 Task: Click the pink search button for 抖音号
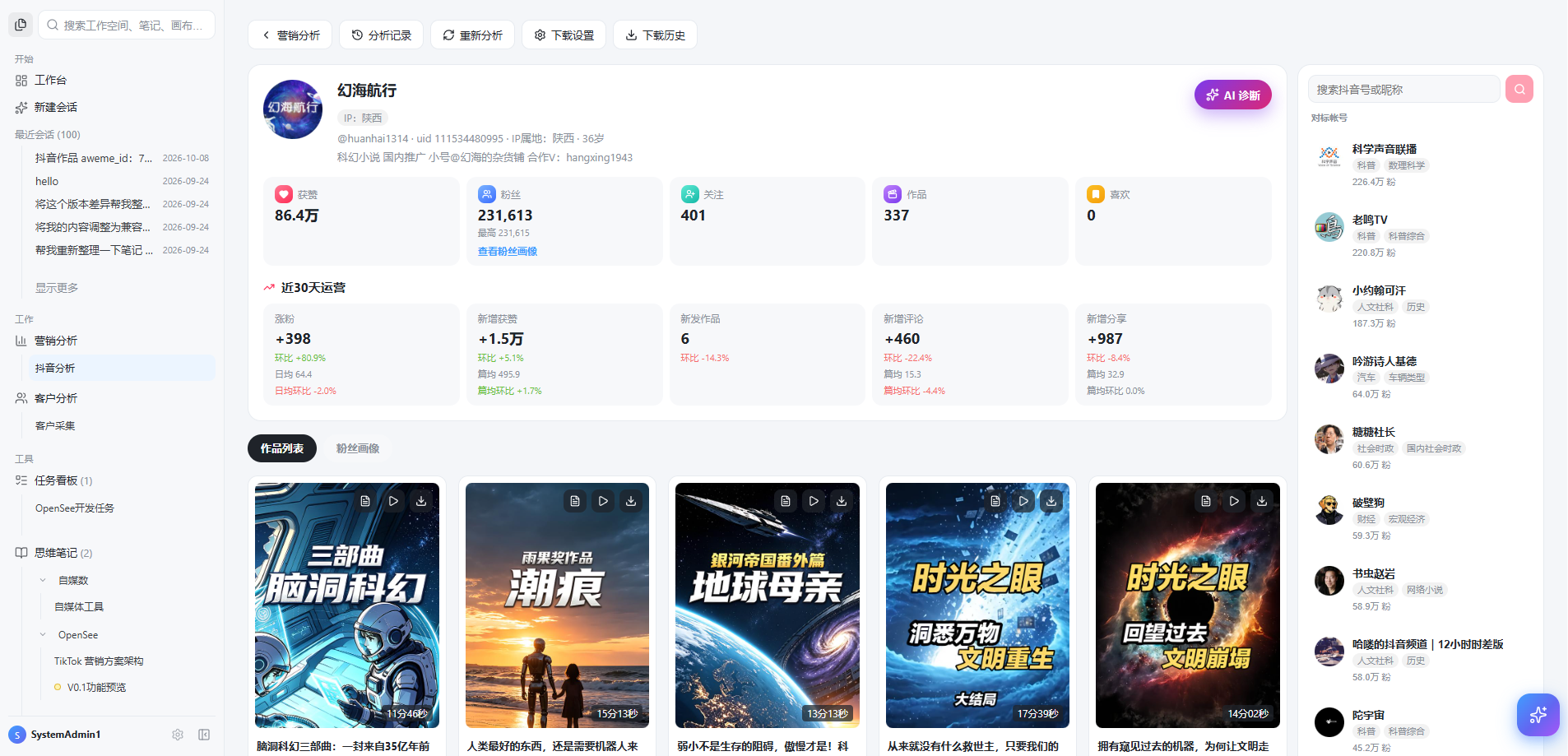1519,89
